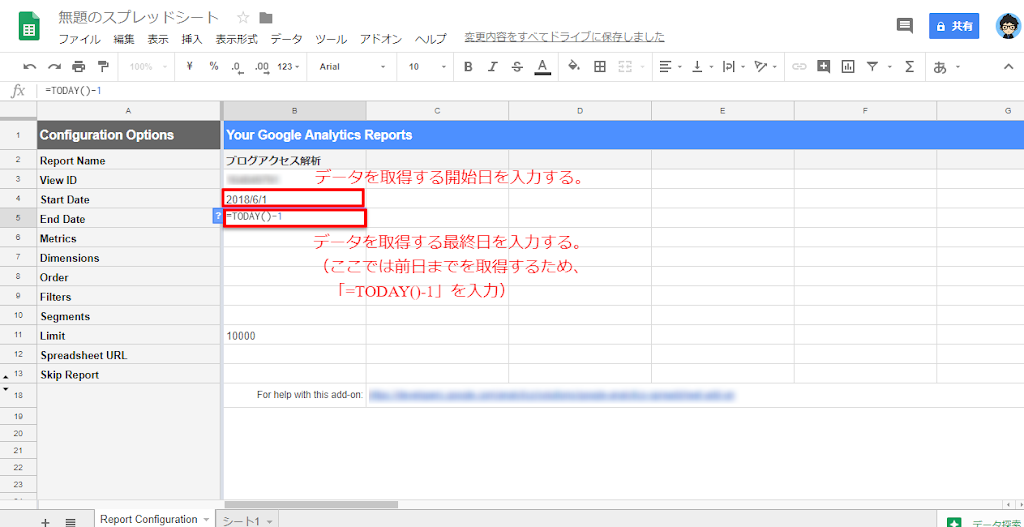Click the undo icon
Image resolution: width=1024 pixels, height=527 pixels.
coord(30,67)
